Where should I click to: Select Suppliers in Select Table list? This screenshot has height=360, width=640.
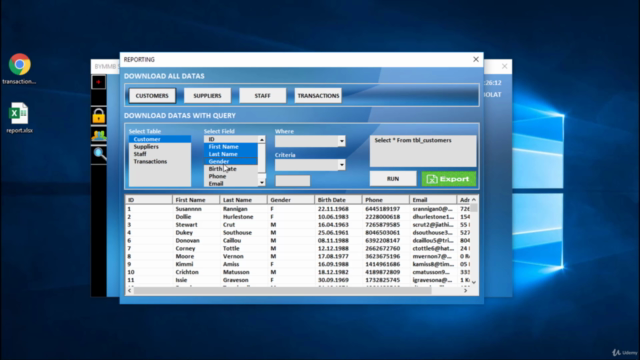click(160, 147)
